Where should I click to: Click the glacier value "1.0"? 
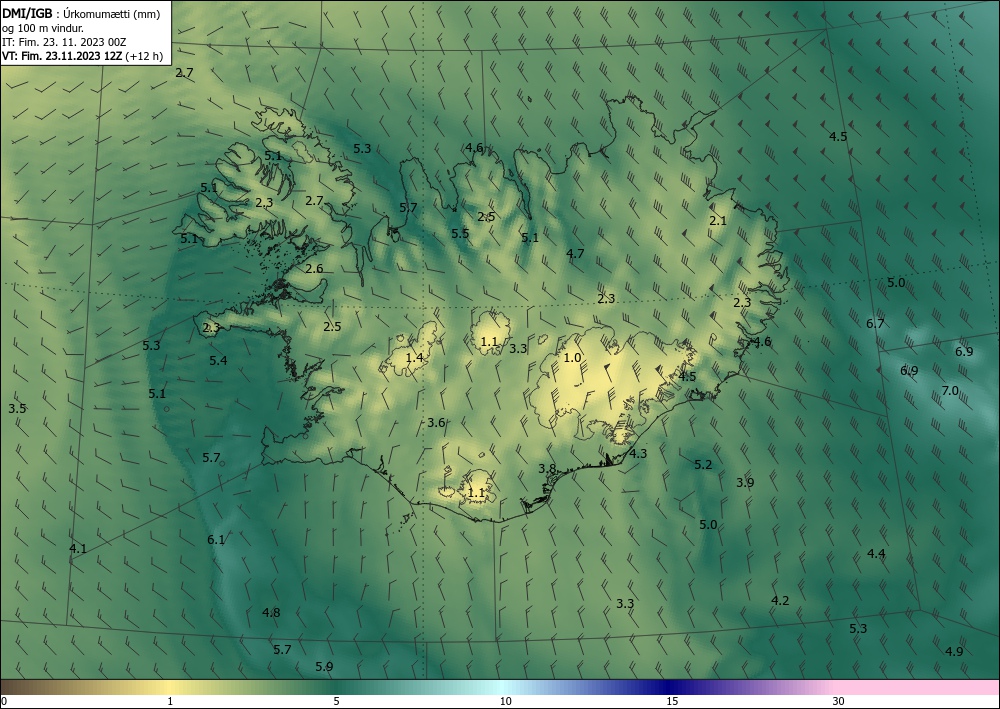click(573, 358)
